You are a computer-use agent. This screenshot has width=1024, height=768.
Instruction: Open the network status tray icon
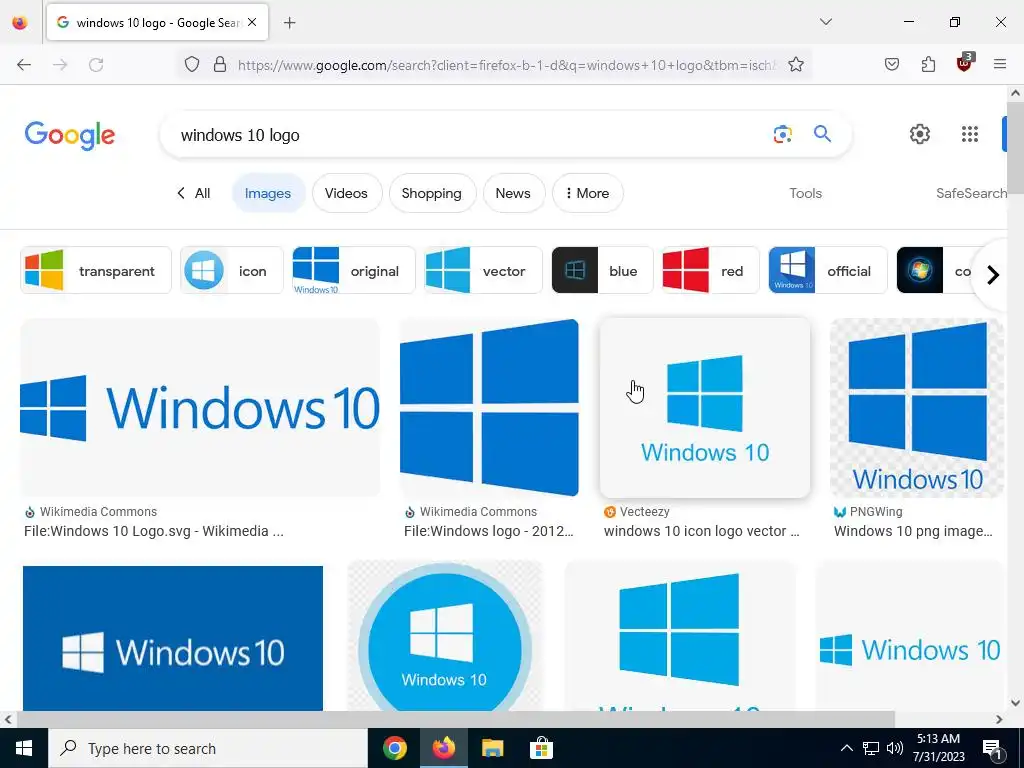(871, 748)
